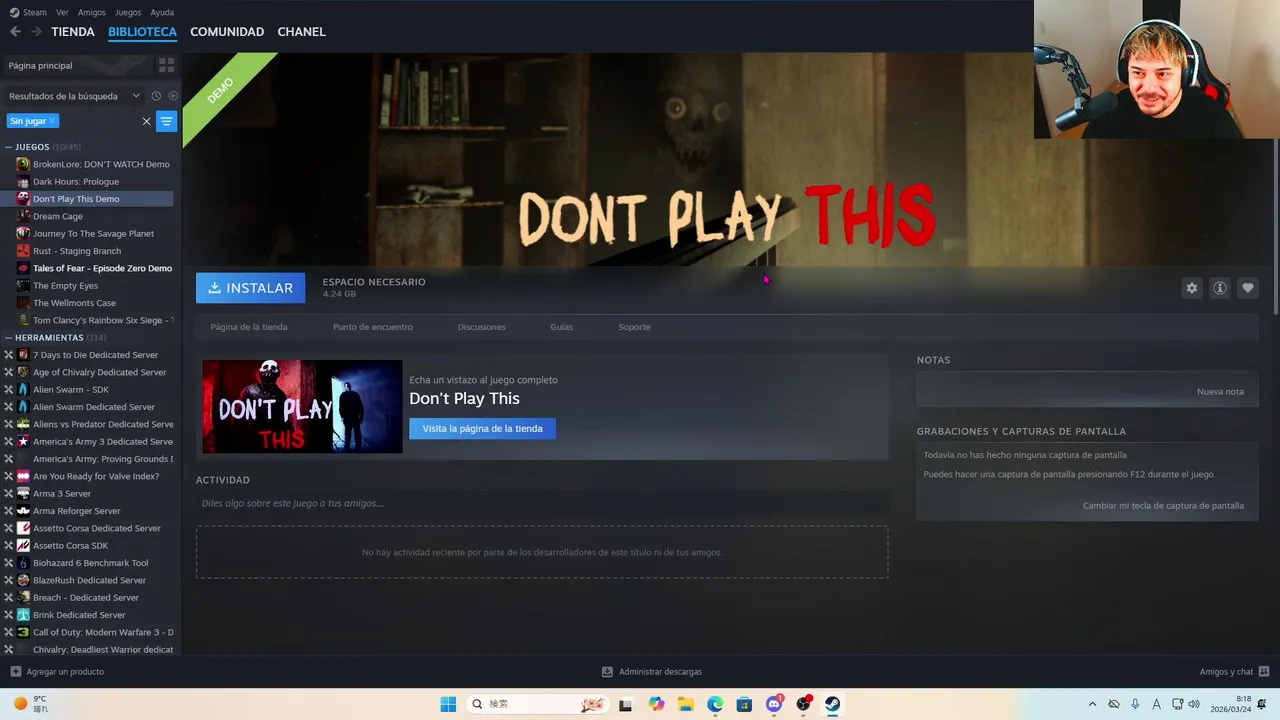The height and width of the screenshot is (720, 1280).
Task: Open Amigos y chat icon
Action: tap(1264, 672)
